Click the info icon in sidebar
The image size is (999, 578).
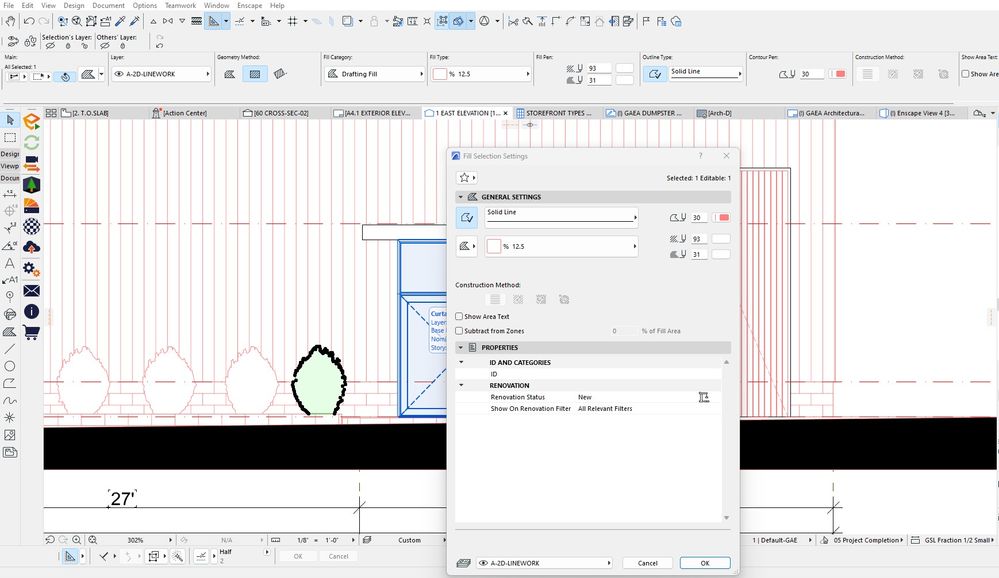[31, 312]
